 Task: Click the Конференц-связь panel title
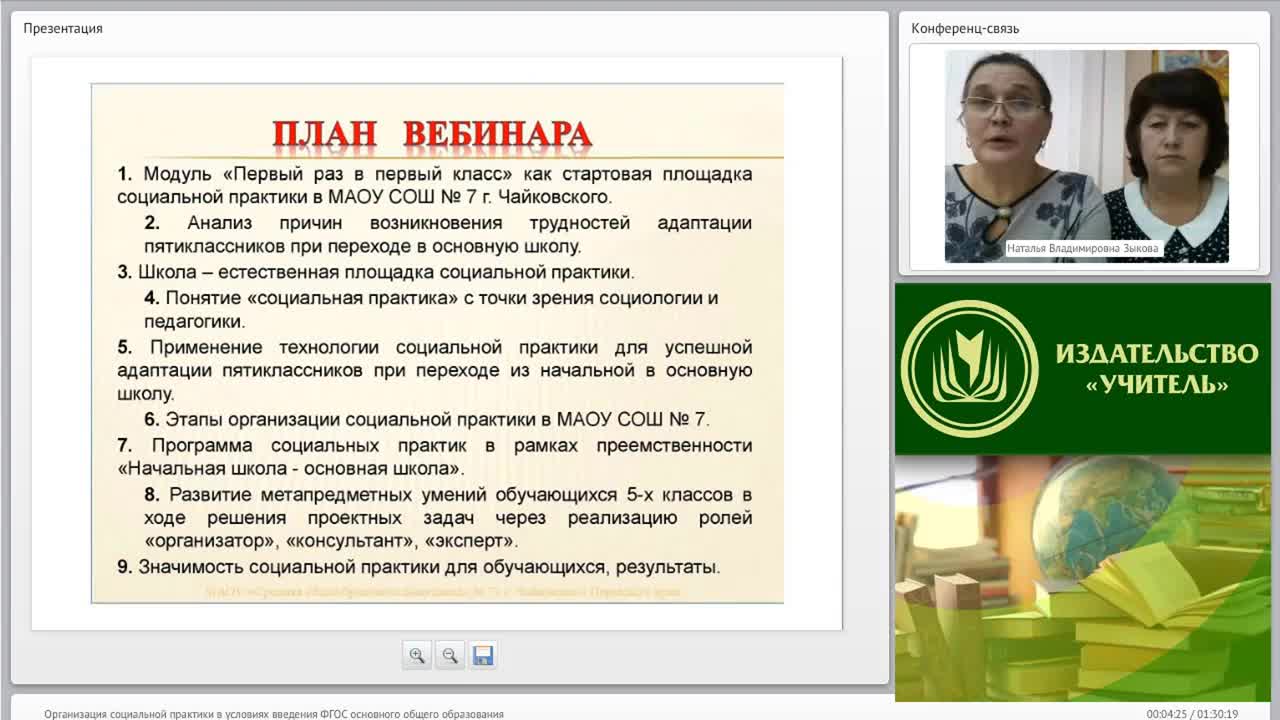tap(965, 28)
